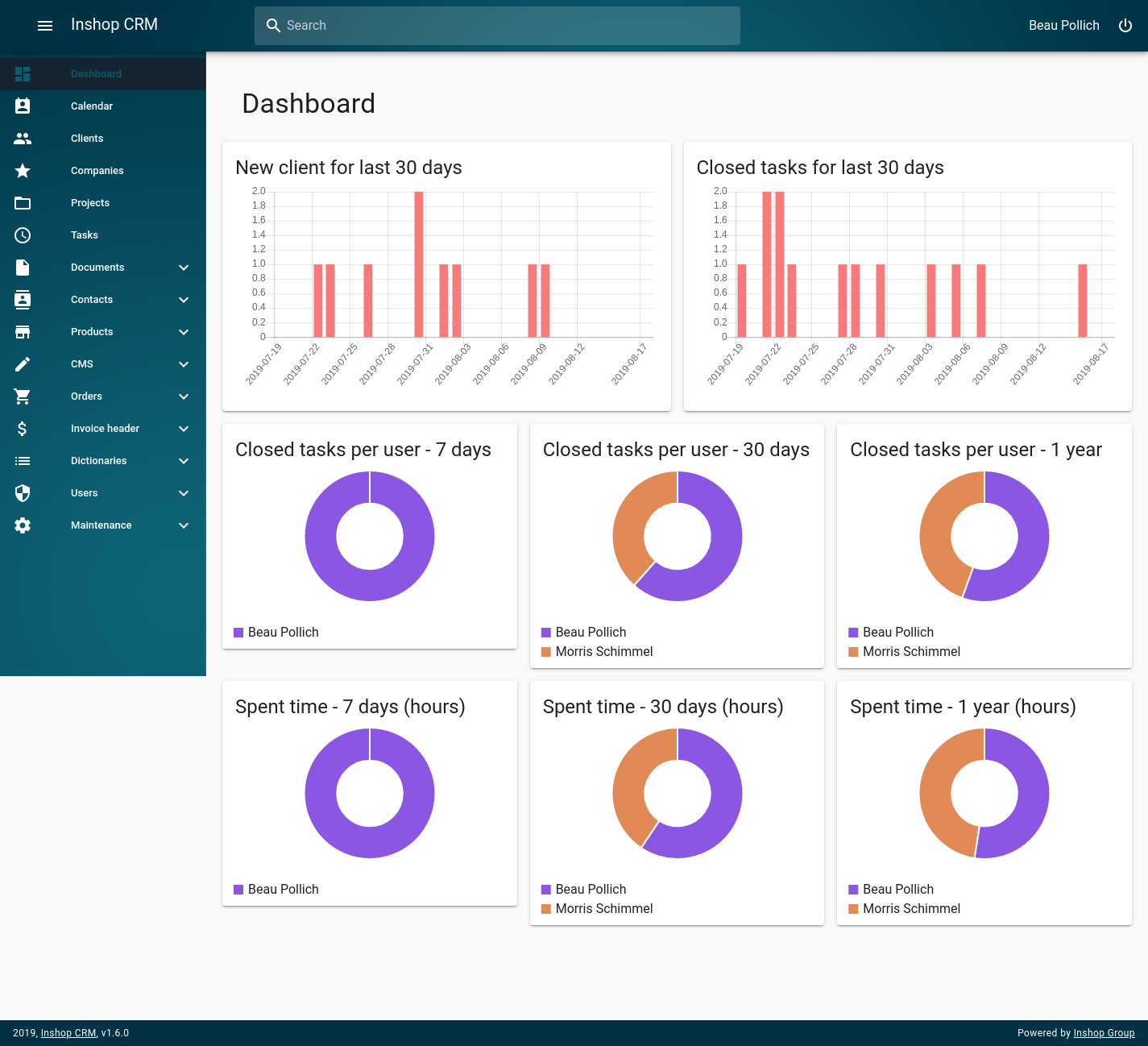
Task: Select Dashboard in the sidebar
Action: point(96,74)
